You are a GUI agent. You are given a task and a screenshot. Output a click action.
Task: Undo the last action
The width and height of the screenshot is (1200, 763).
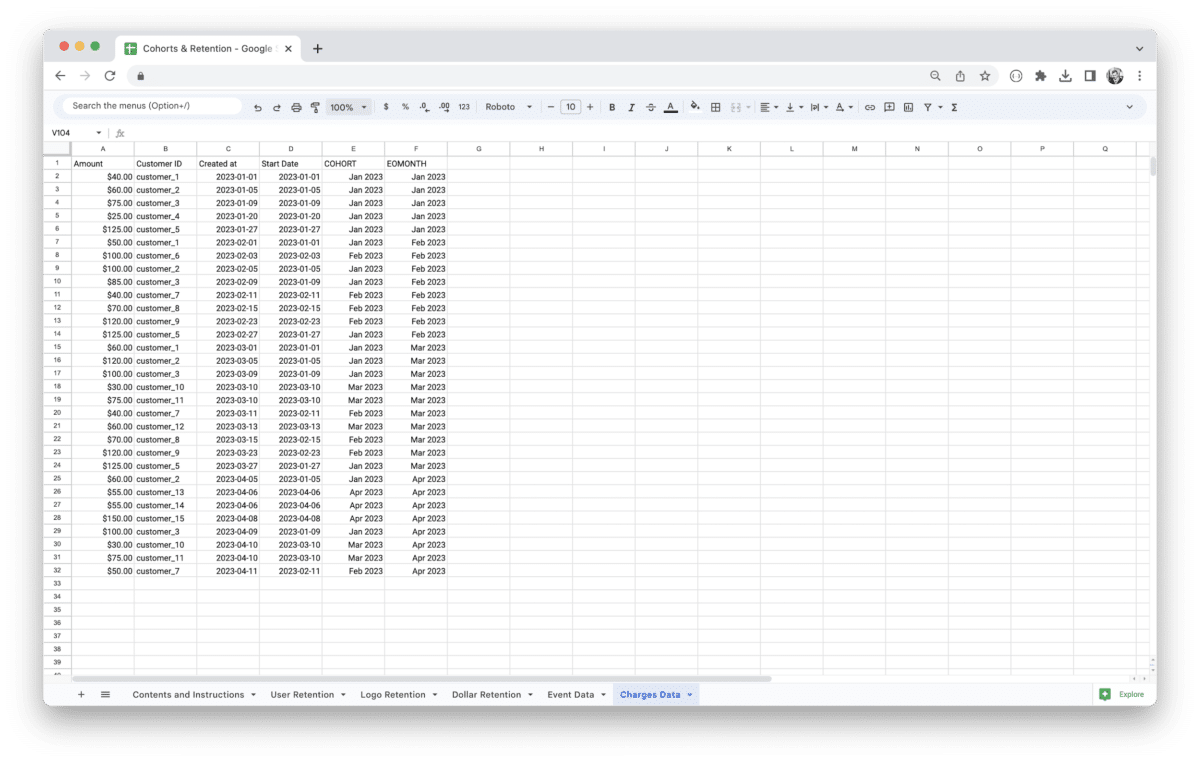pyautogui.click(x=258, y=106)
